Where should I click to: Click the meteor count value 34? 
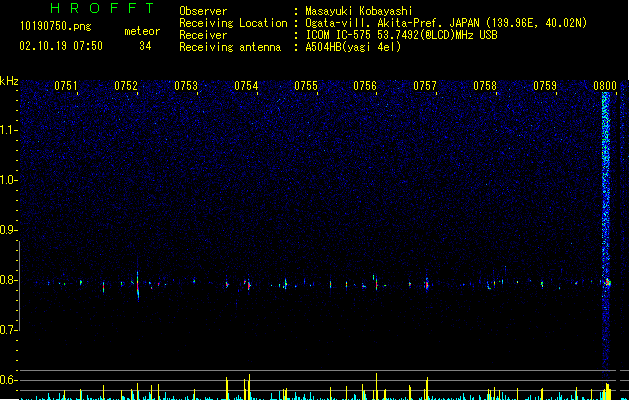[x=145, y=46]
